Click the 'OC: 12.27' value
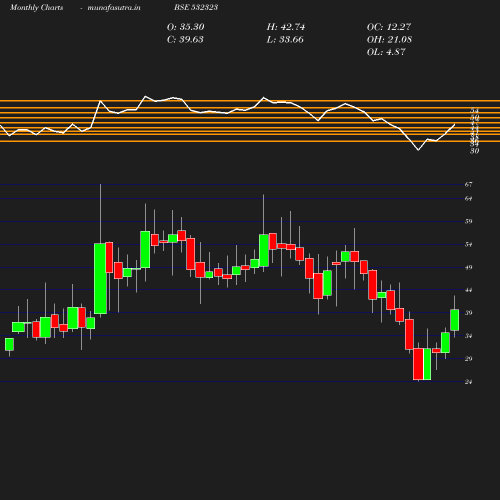The image size is (500, 500). pos(389,27)
